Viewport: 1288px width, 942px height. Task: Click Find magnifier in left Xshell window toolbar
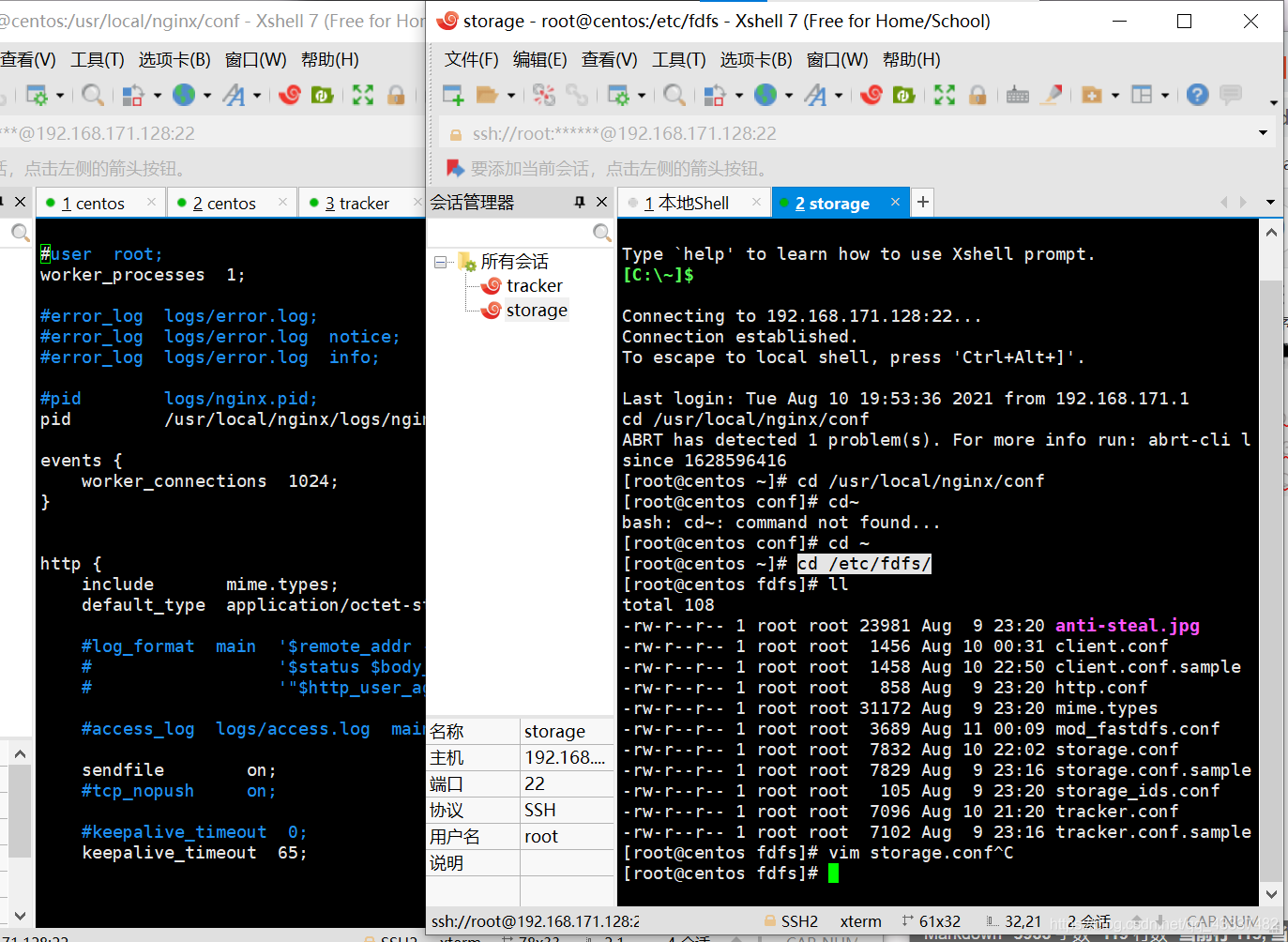[92, 95]
